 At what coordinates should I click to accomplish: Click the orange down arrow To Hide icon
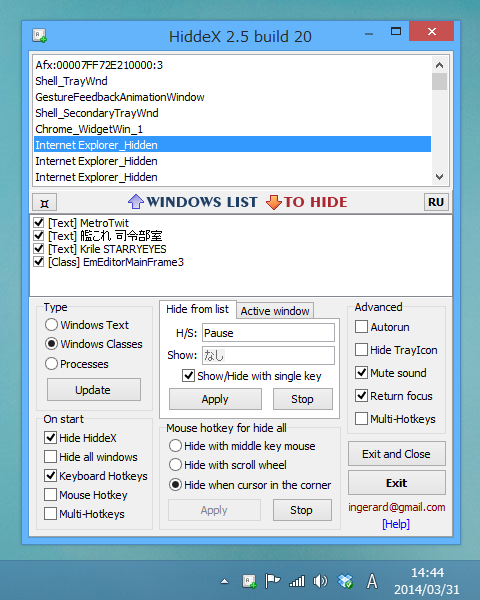(274, 202)
